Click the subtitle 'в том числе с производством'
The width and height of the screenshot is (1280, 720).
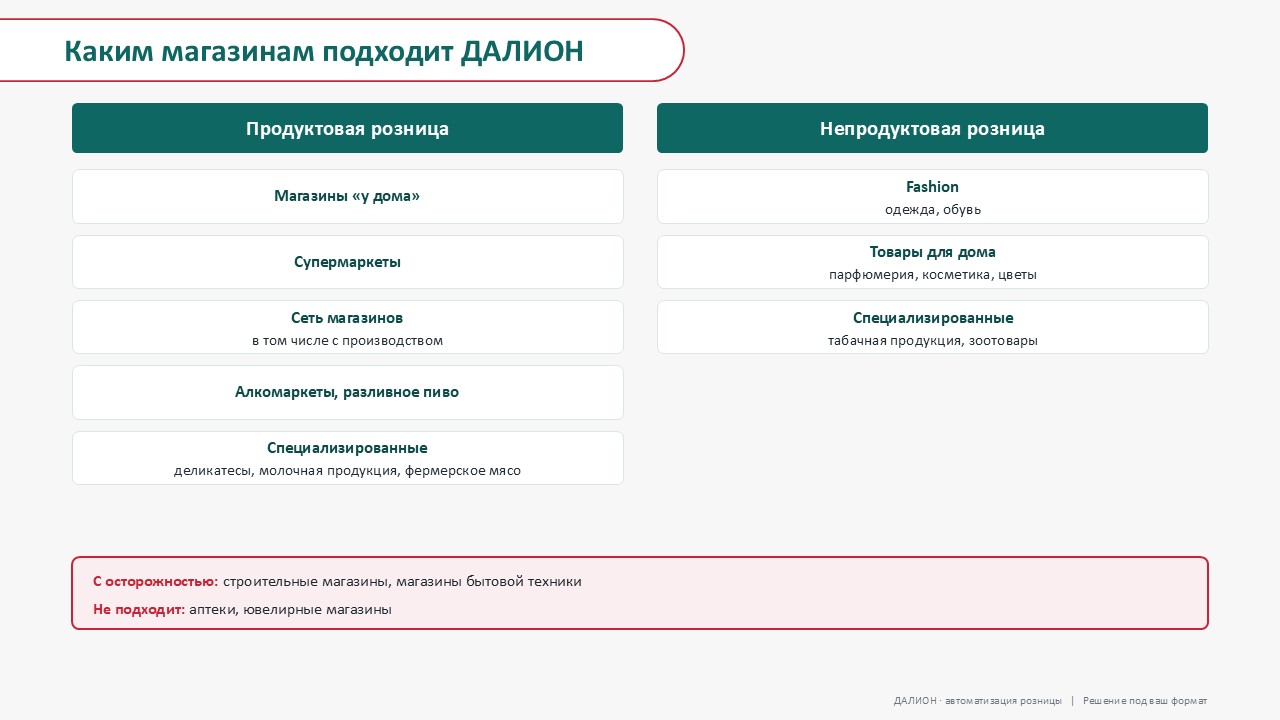(x=347, y=340)
